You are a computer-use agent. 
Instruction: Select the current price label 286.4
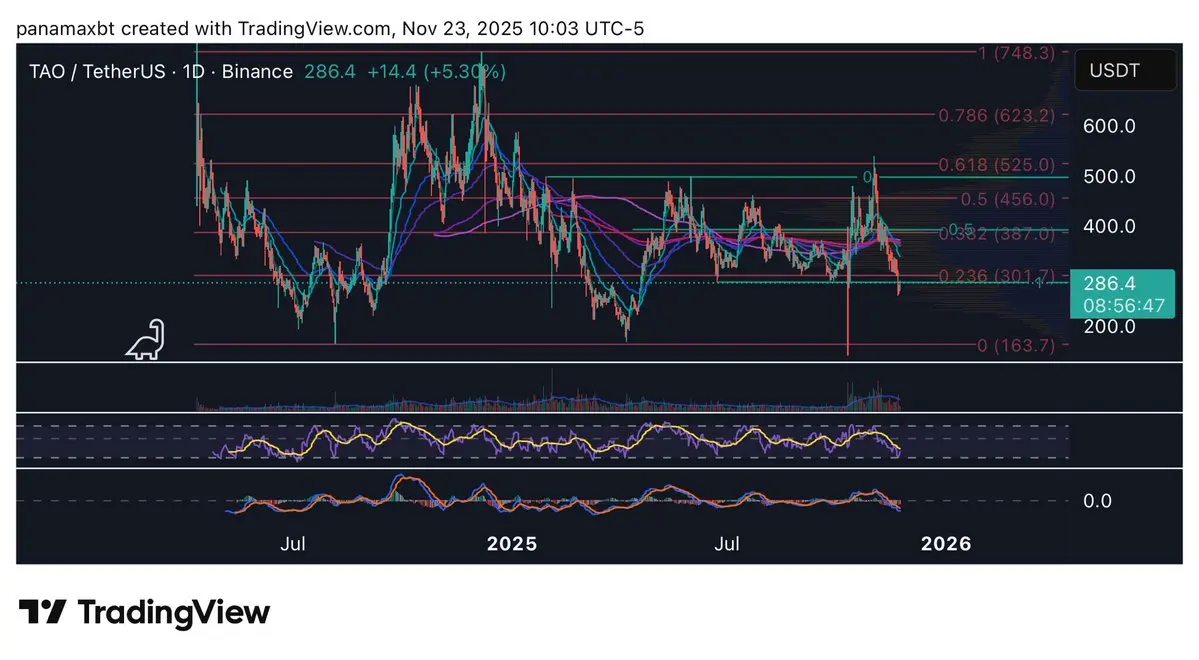coord(1110,284)
